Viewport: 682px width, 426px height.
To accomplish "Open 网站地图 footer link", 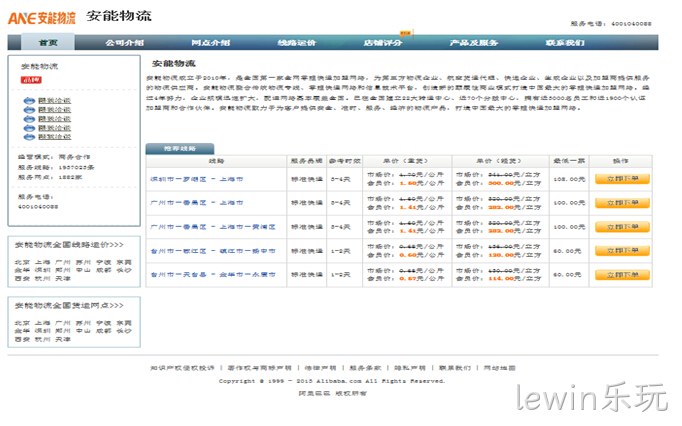I will pyautogui.click(x=500, y=368).
